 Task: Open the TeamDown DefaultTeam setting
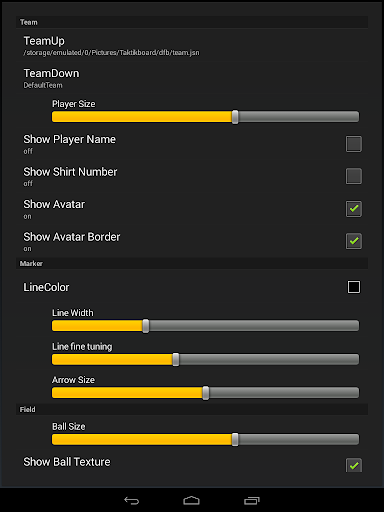click(x=192, y=78)
